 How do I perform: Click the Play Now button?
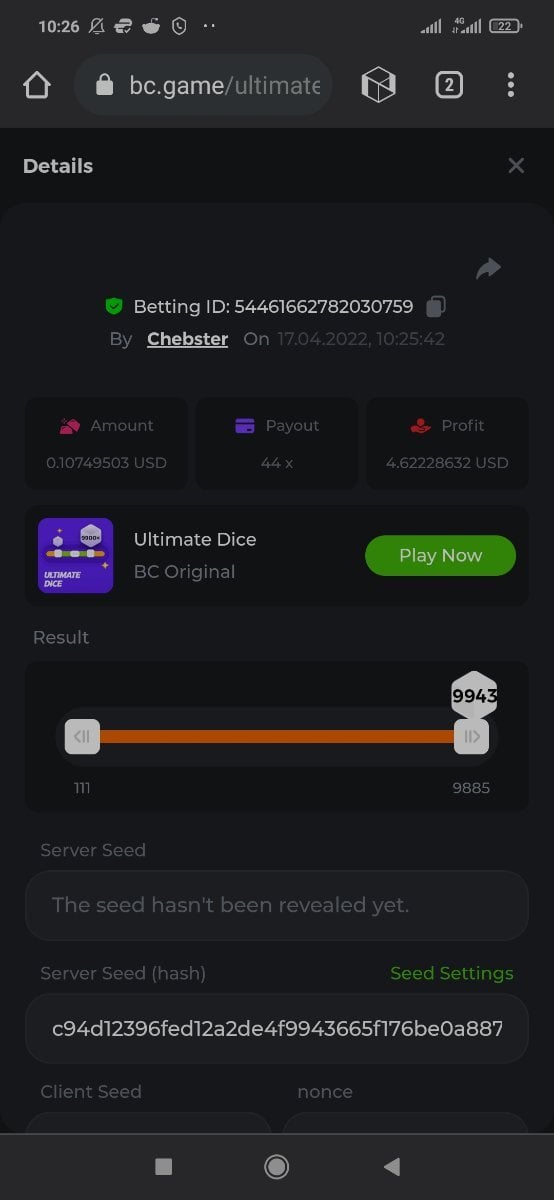(x=440, y=555)
